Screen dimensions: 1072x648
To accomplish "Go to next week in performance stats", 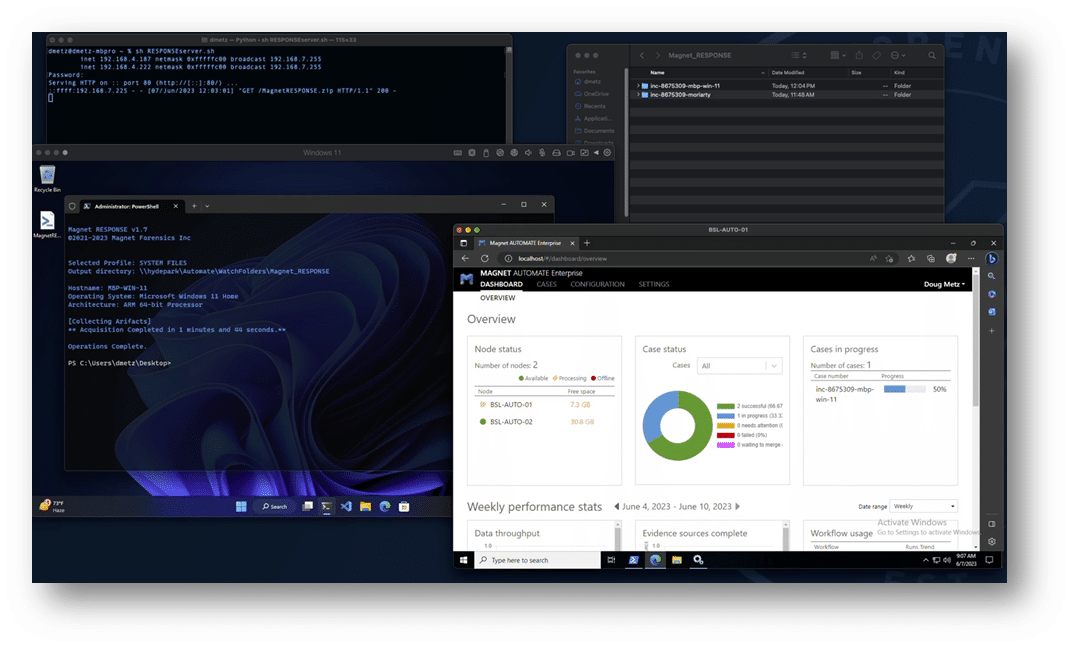I will tap(737, 507).
